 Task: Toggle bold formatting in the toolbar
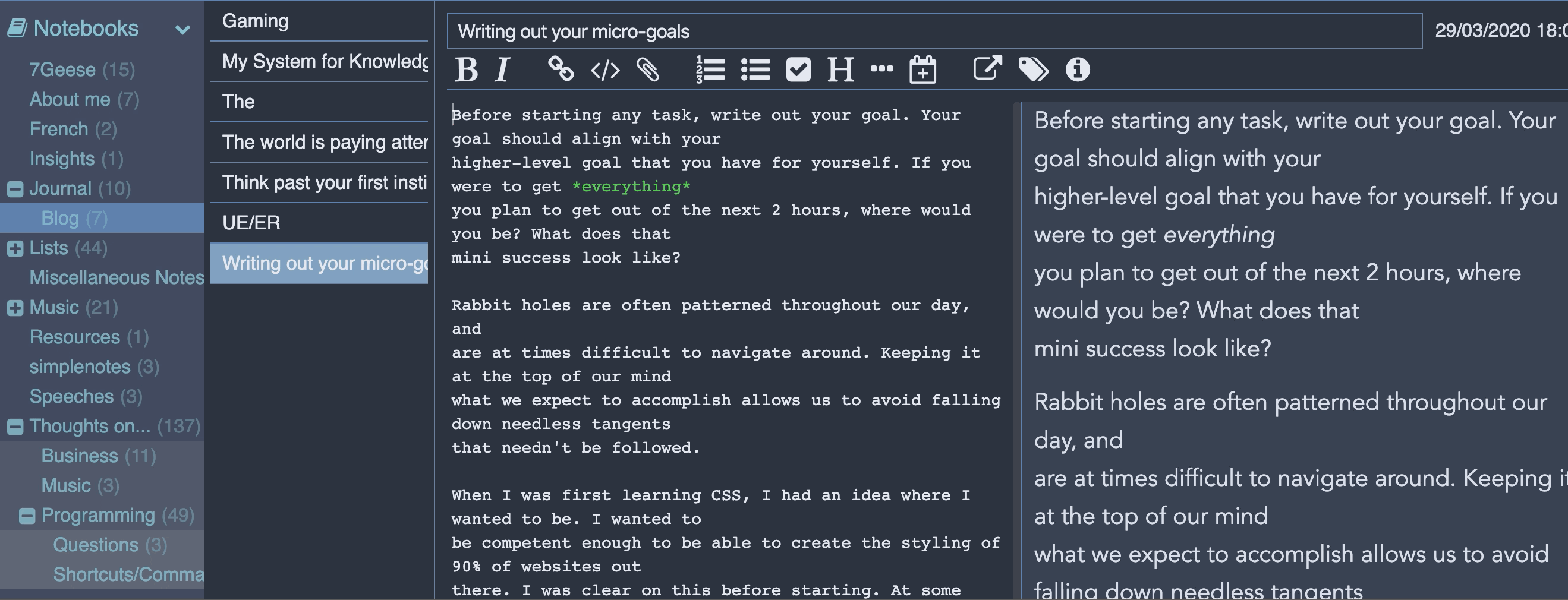[x=466, y=70]
